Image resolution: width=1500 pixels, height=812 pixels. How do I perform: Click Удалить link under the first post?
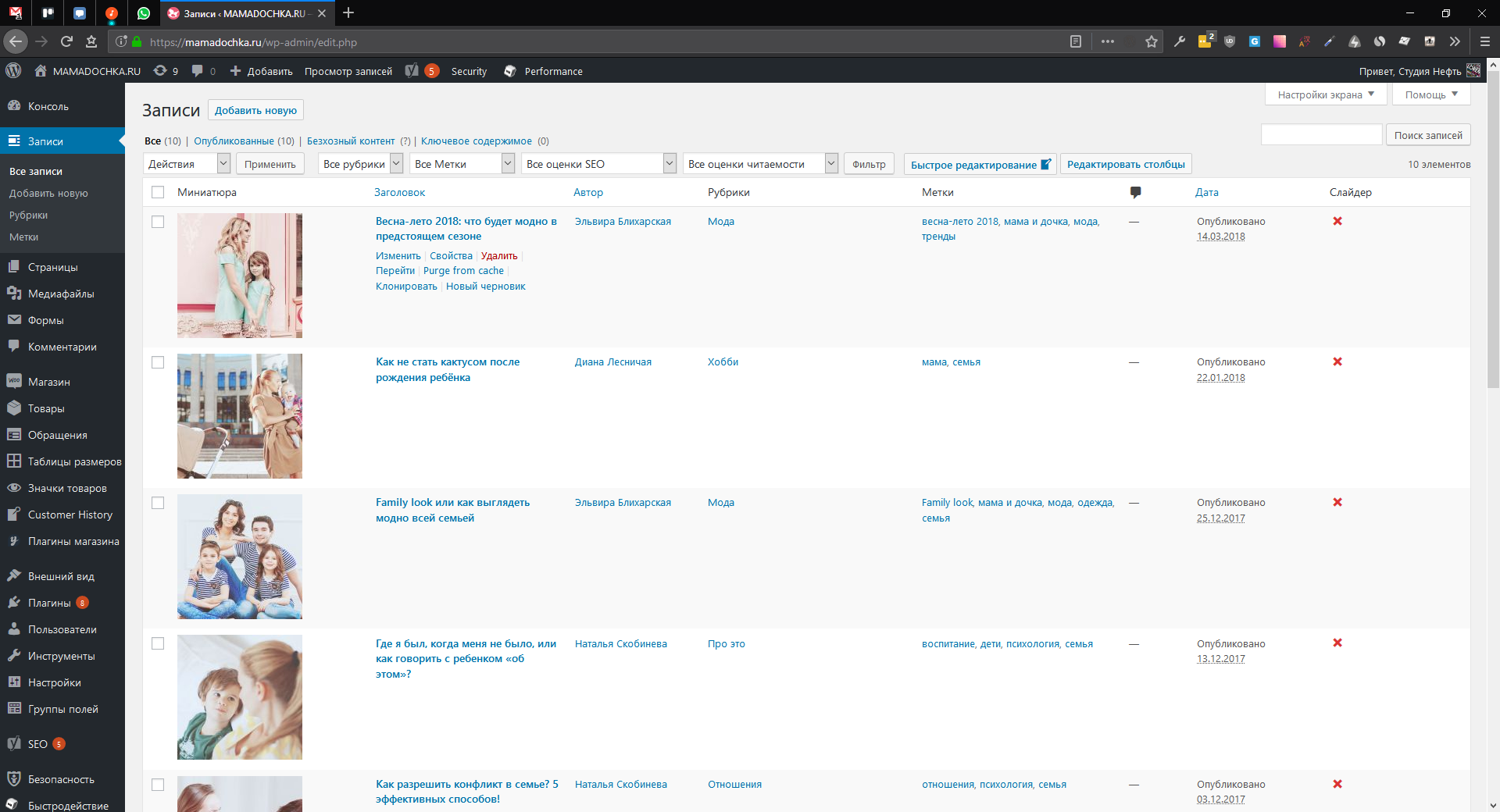(x=499, y=256)
